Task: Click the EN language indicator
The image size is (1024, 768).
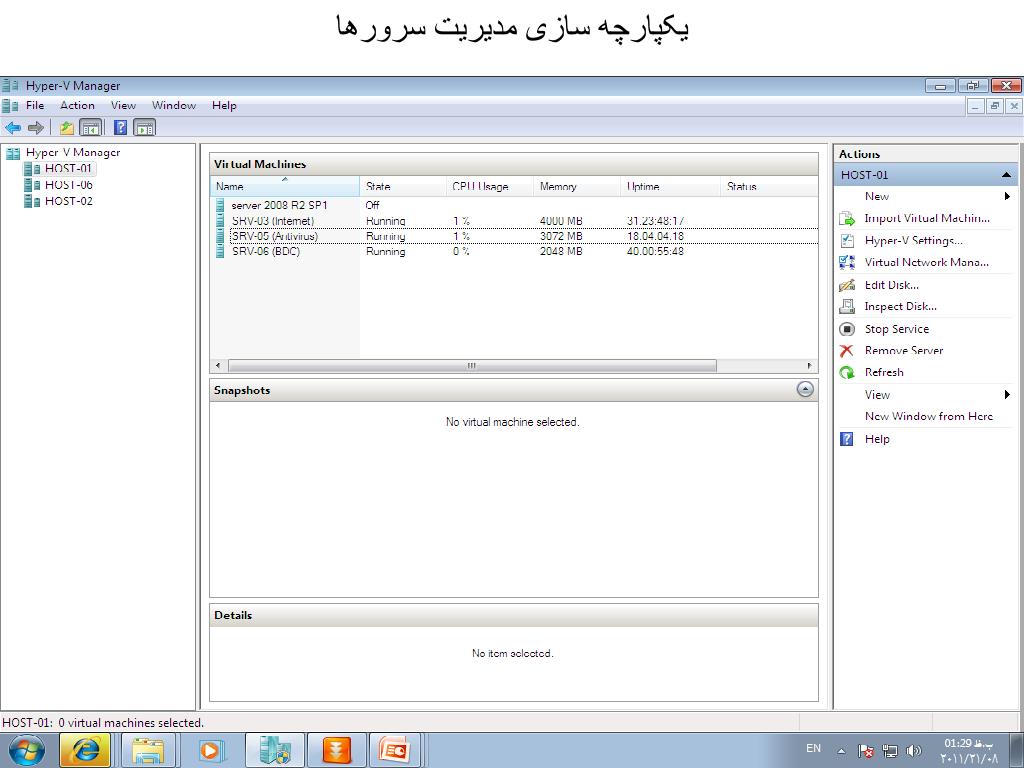Action: click(814, 748)
